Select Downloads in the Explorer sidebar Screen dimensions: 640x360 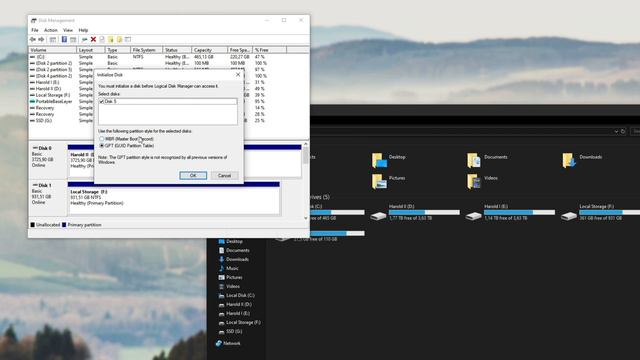click(x=234, y=260)
